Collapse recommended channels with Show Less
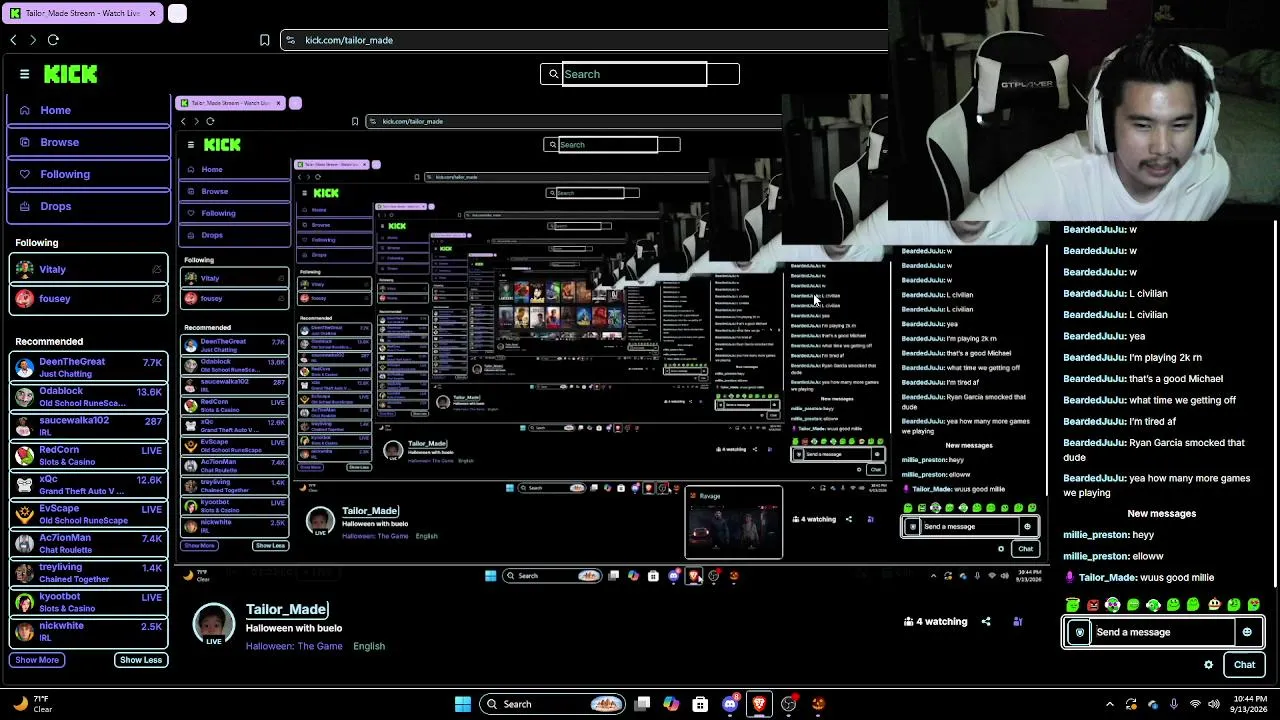The image size is (1280, 720). [141, 660]
